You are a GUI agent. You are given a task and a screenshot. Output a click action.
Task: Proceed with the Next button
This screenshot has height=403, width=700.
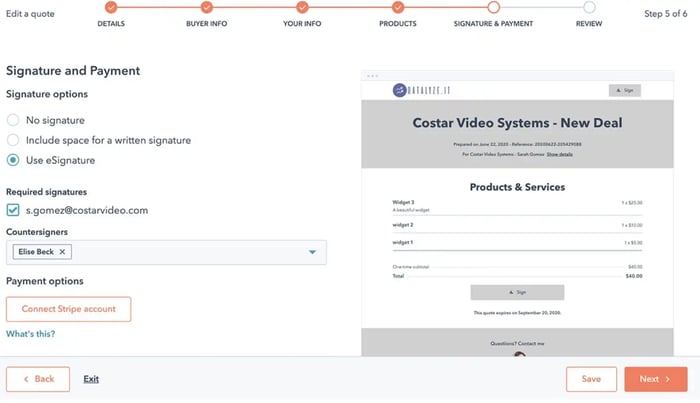[655, 379]
